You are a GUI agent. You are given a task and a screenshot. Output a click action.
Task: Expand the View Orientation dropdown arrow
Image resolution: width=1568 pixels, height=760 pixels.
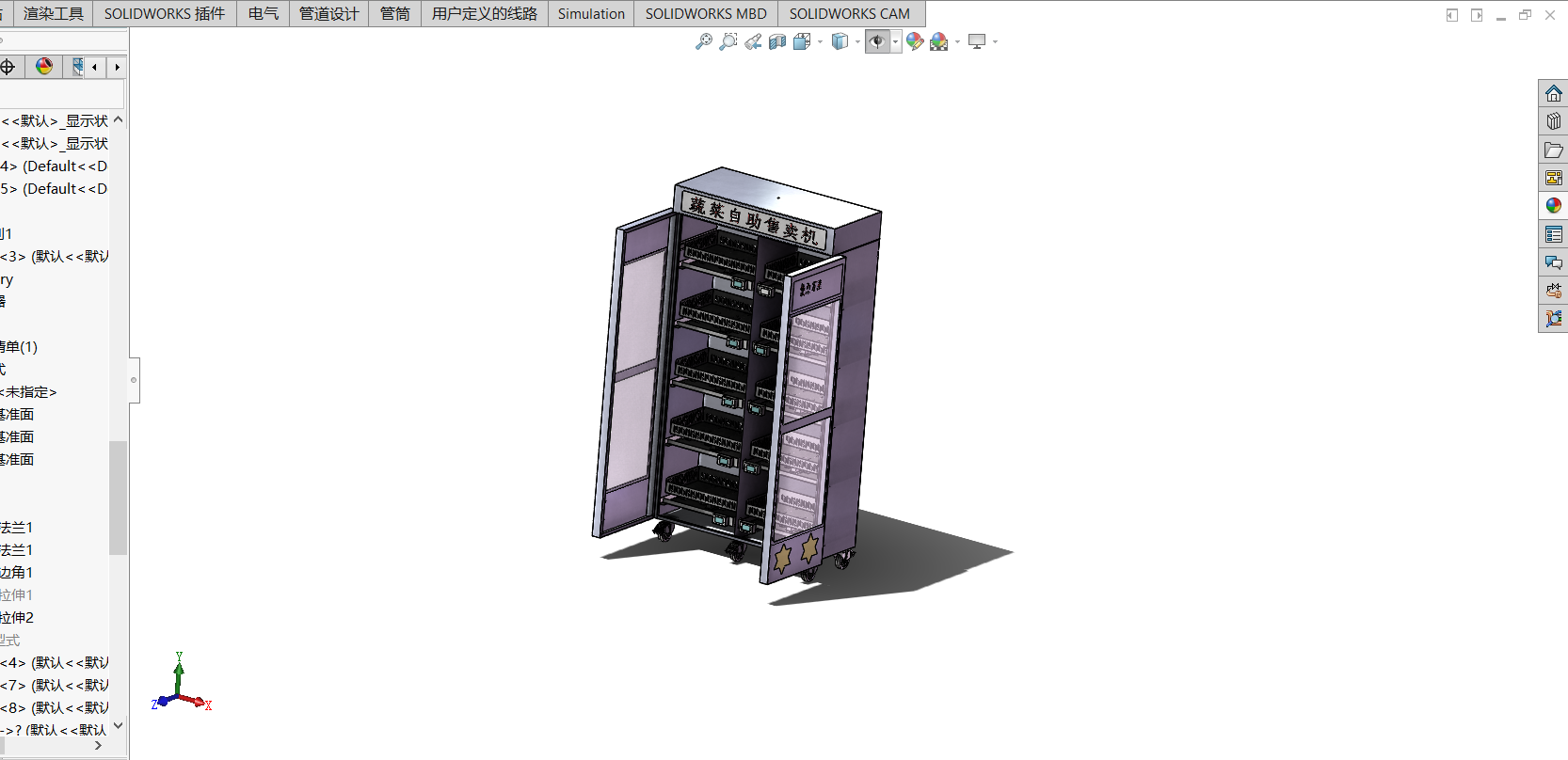tap(820, 41)
